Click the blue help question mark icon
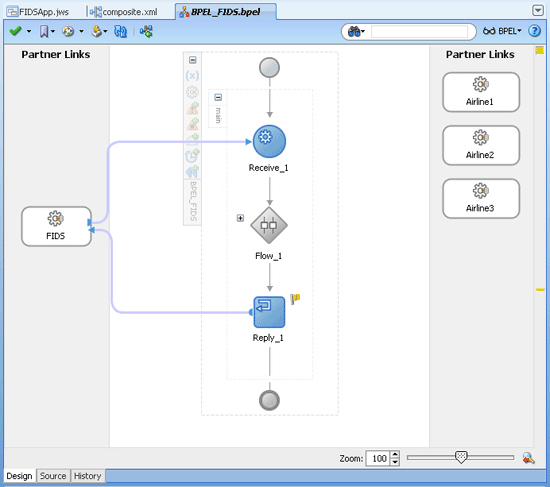This screenshot has width=550, height=487. point(535,31)
